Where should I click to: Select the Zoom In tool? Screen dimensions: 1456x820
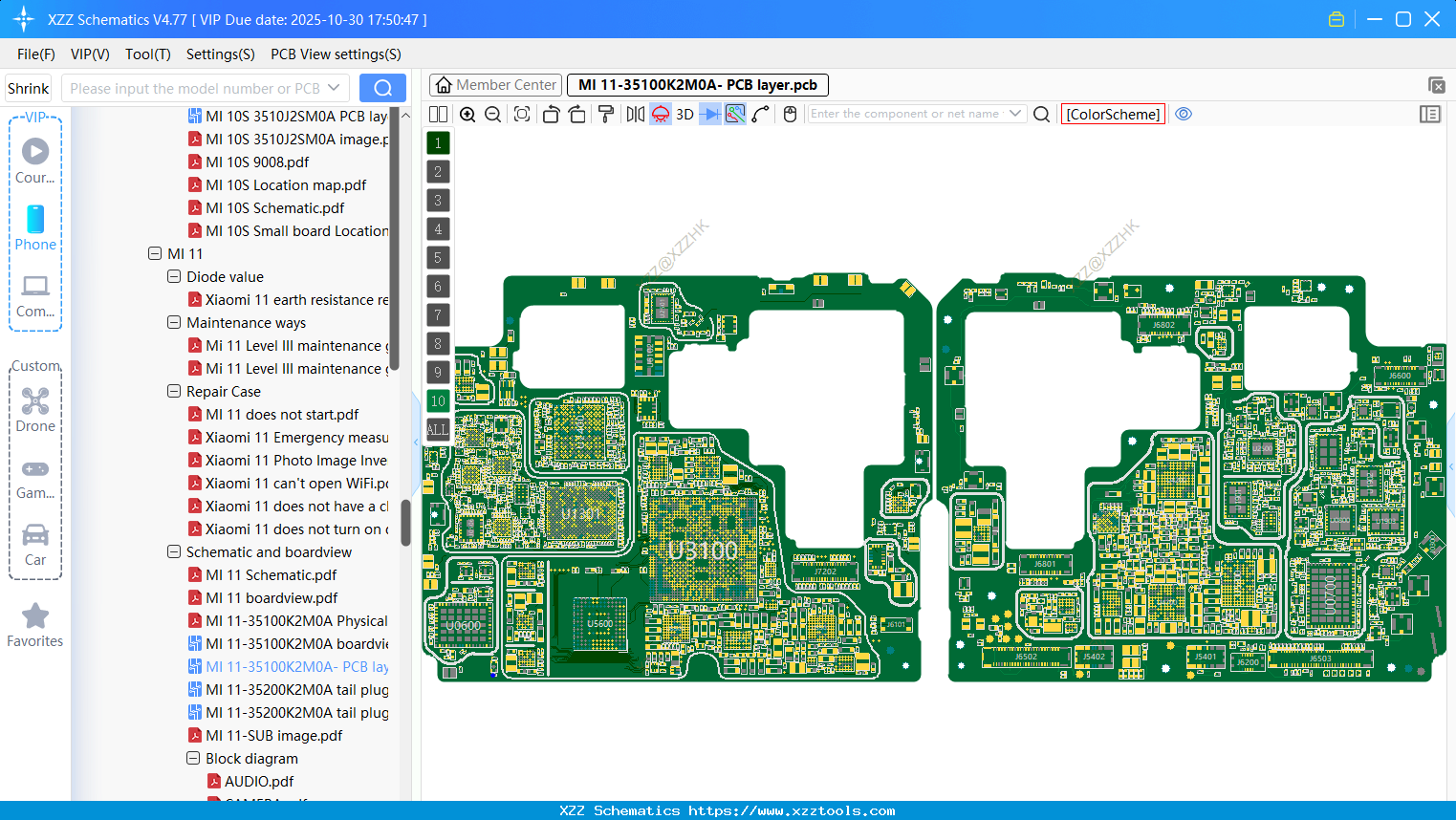click(x=467, y=114)
